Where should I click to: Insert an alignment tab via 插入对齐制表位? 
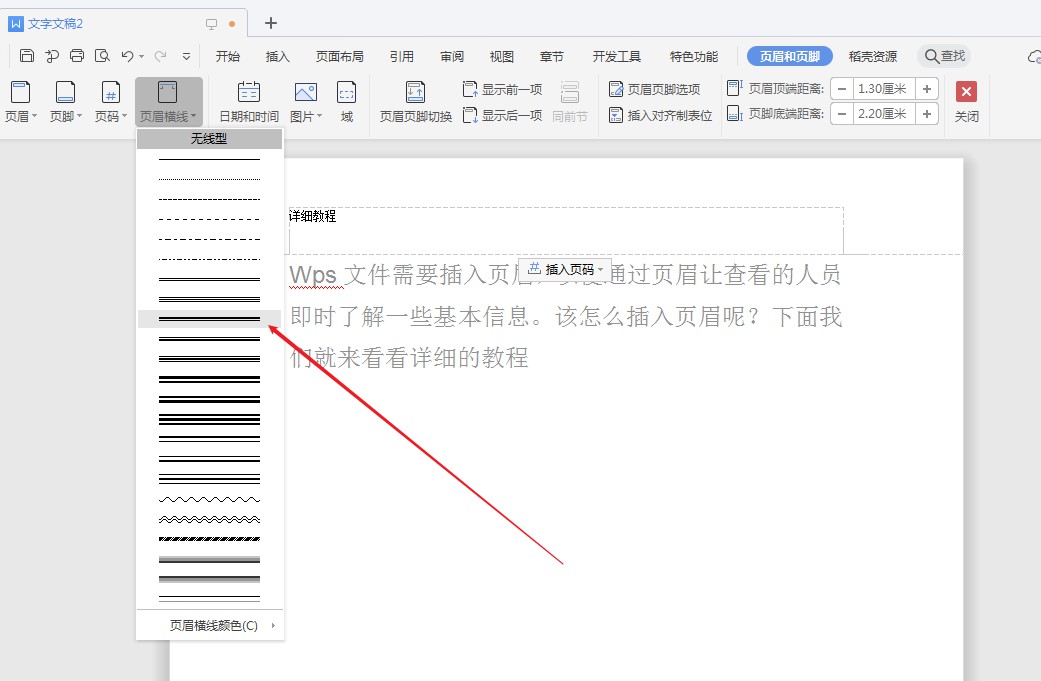pyautogui.click(x=659, y=113)
